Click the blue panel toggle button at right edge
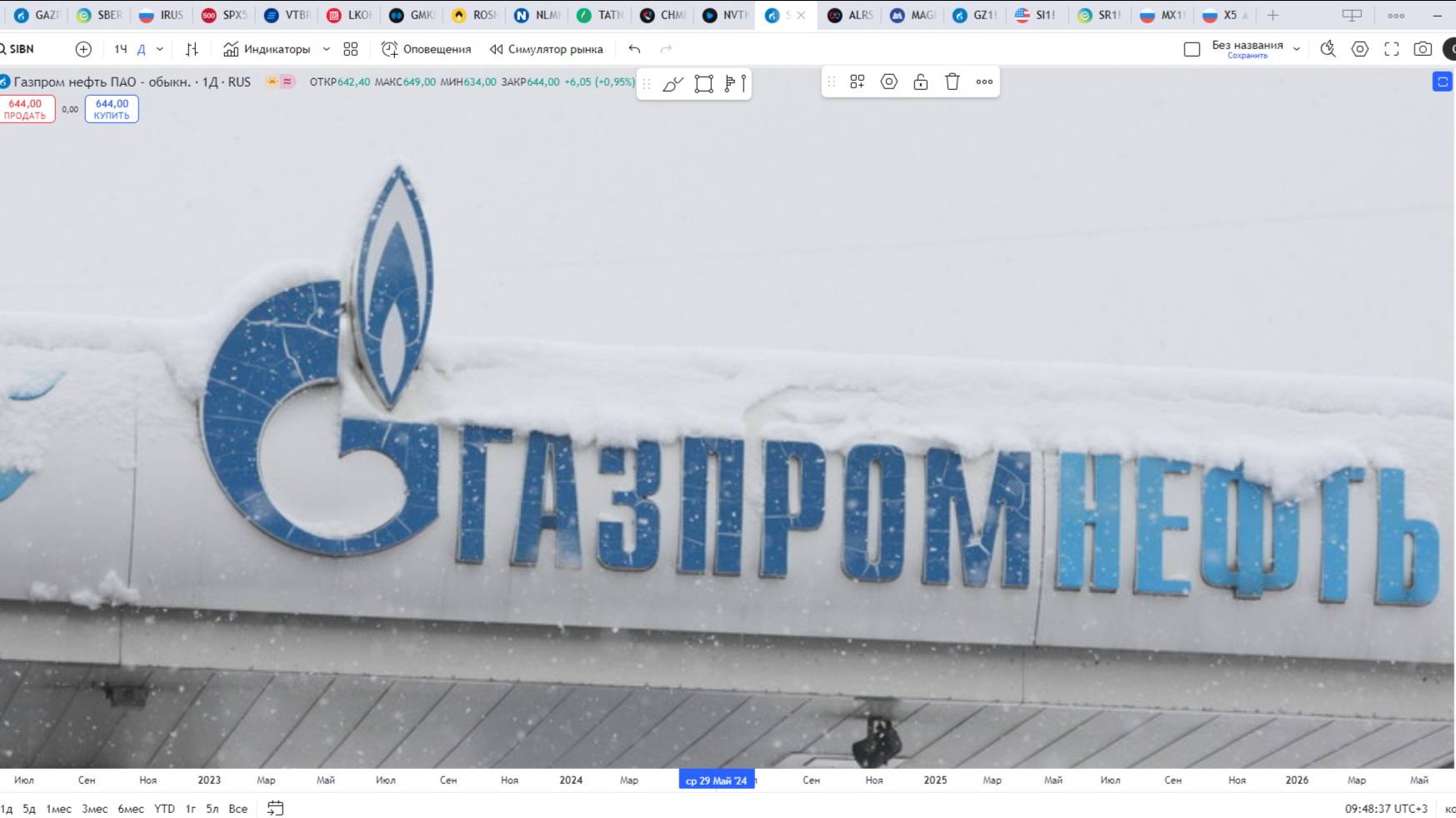Screen dimensions: 1456x818 (x=1443, y=82)
